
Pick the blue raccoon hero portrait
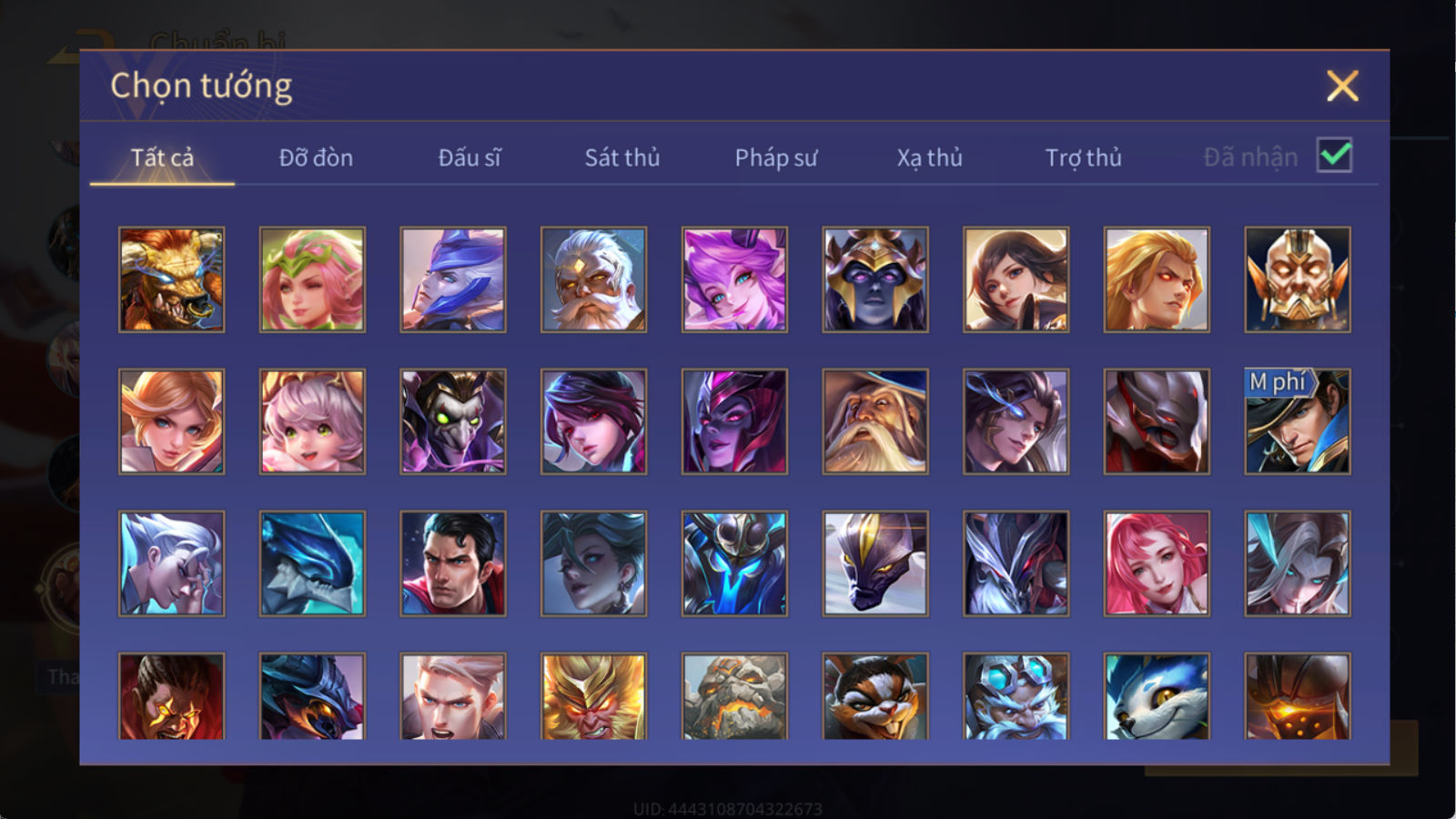(x=1157, y=695)
